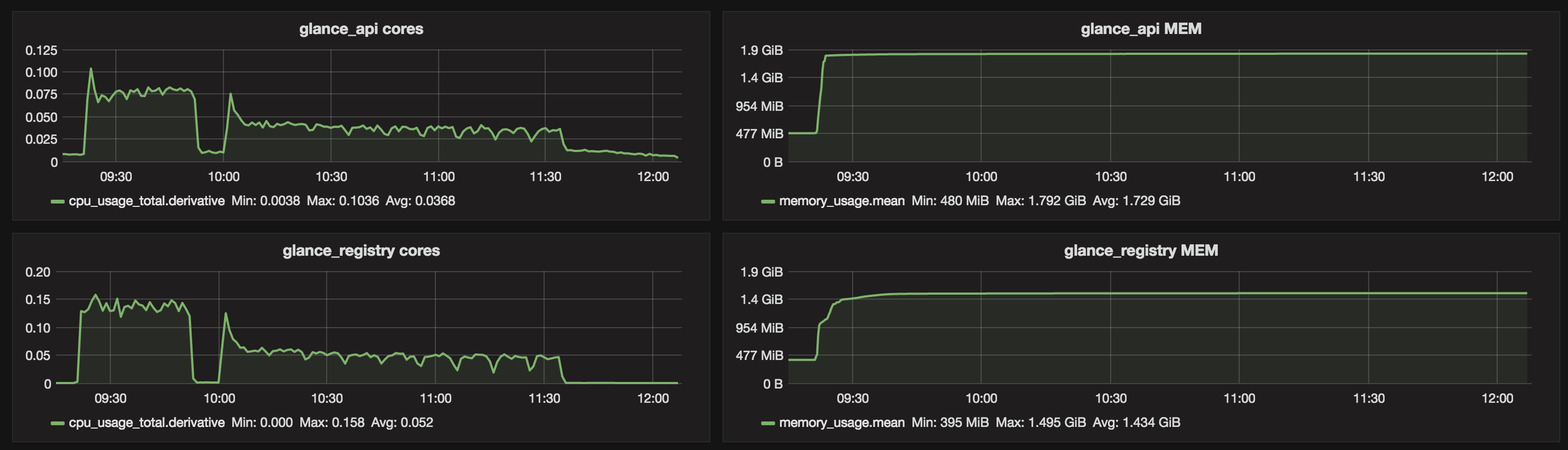This screenshot has width=1568, height=450.
Task: Click the green legend swatch in glance_registry cores
Action: coord(58,423)
